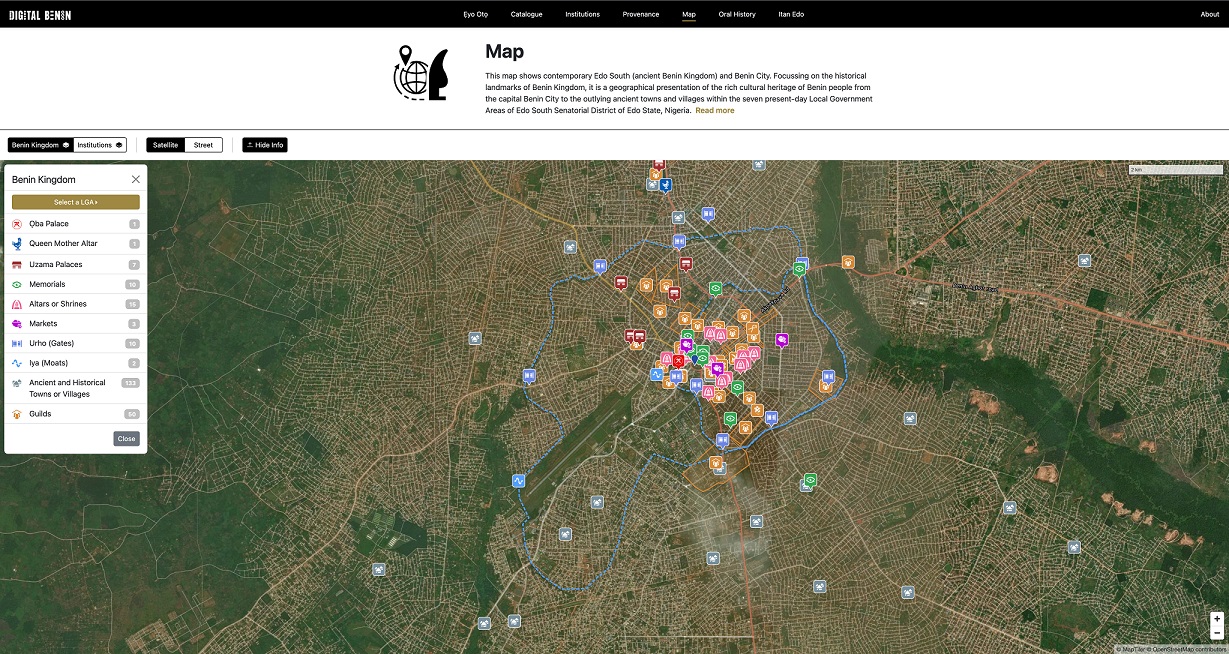Close the Benin Kingdom panel with X
The width and height of the screenshot is (1229, 654).
click(x=136, y=180)
